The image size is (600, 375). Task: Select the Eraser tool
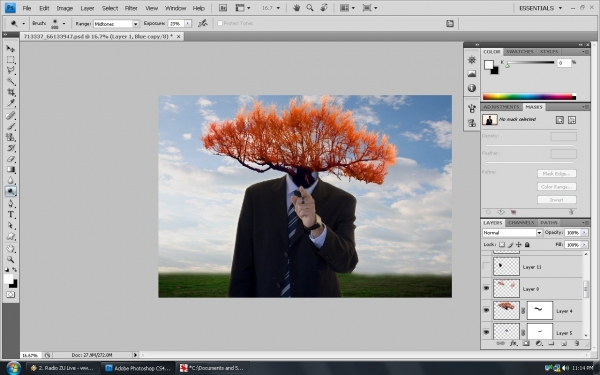10,159
